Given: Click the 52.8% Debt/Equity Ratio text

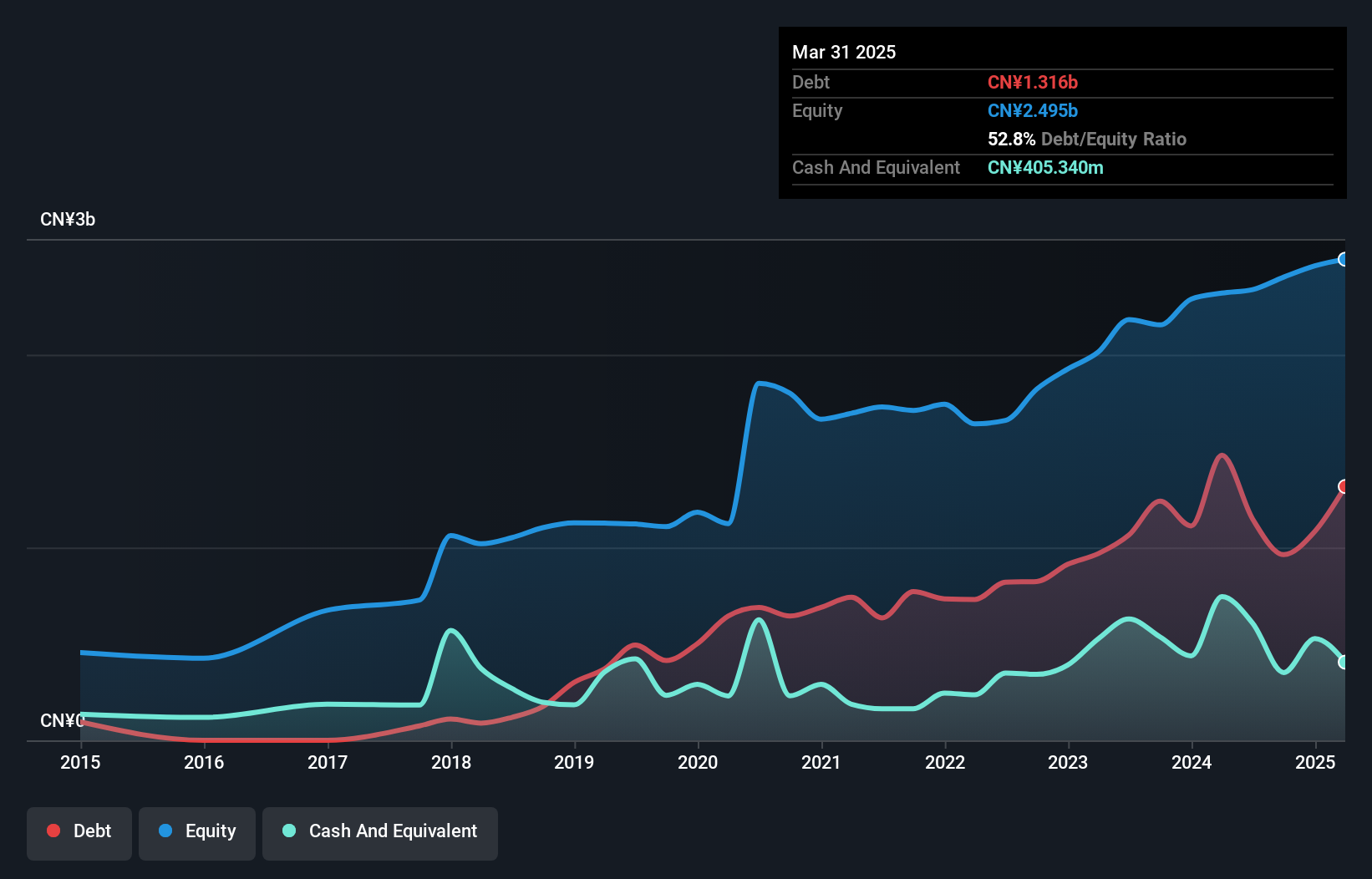Looking at the screenshot, I should [1087, 139].
